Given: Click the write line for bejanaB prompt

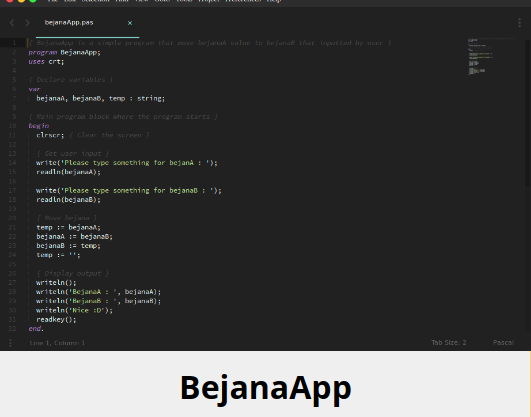Looking at the screenshot, I should [129, 191].
